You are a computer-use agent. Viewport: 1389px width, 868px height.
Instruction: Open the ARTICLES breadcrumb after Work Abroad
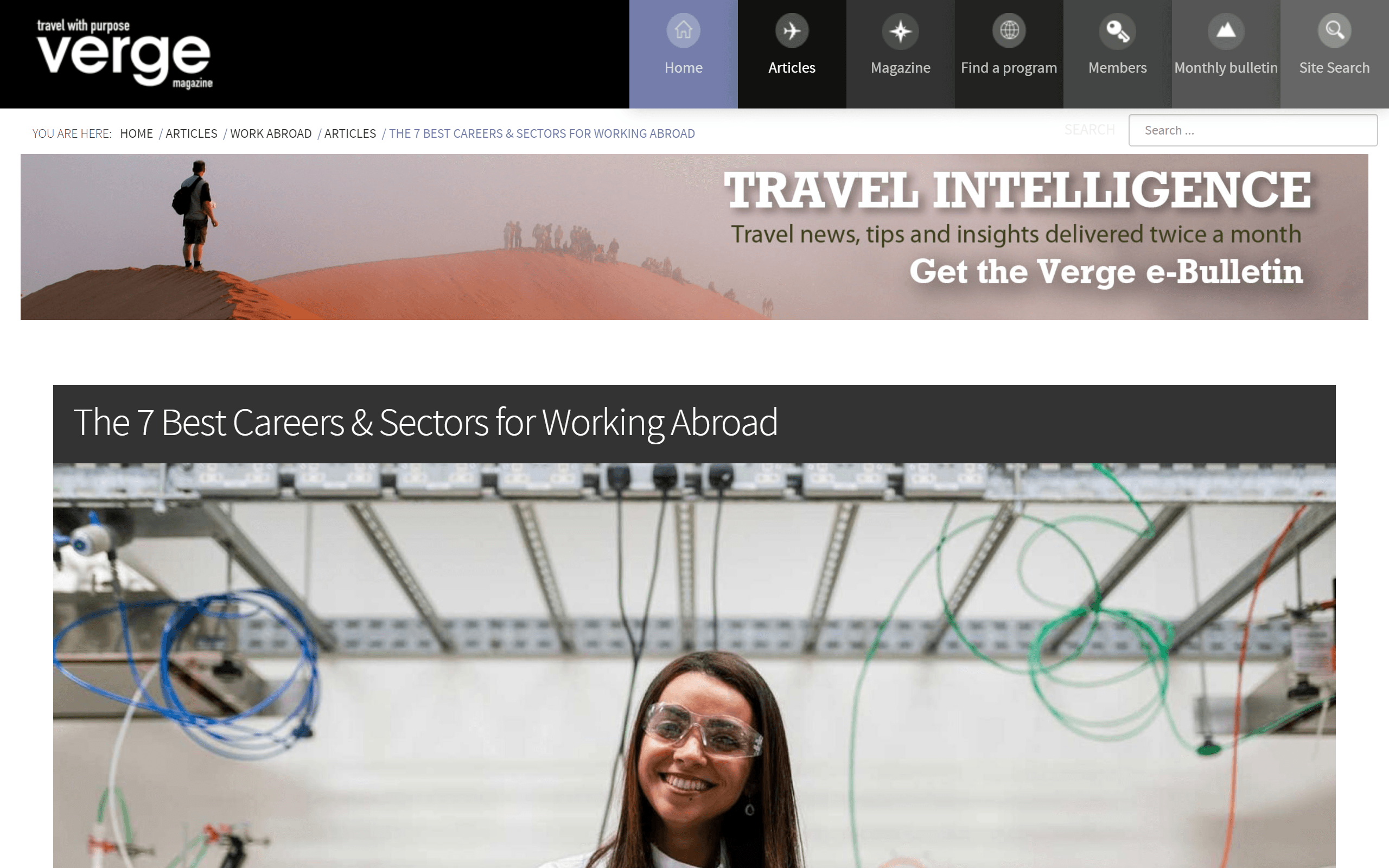[350, 133]
